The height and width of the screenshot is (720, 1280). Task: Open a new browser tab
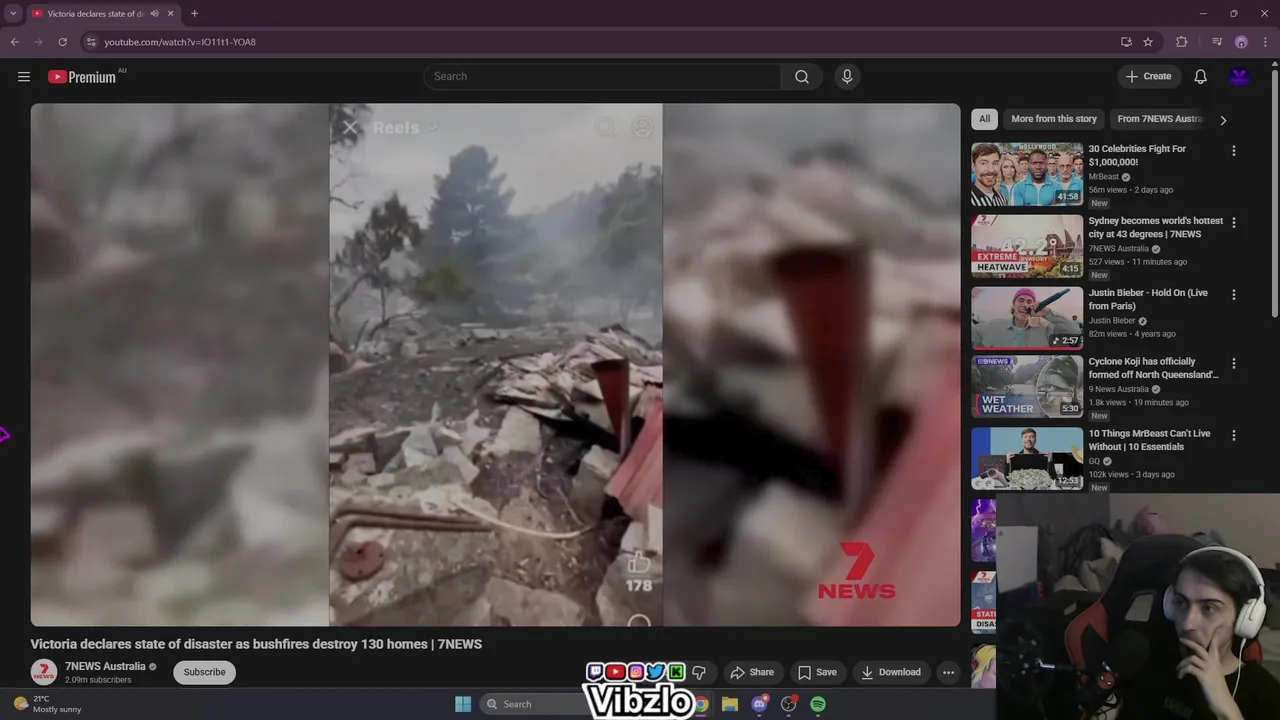(194, 14)
